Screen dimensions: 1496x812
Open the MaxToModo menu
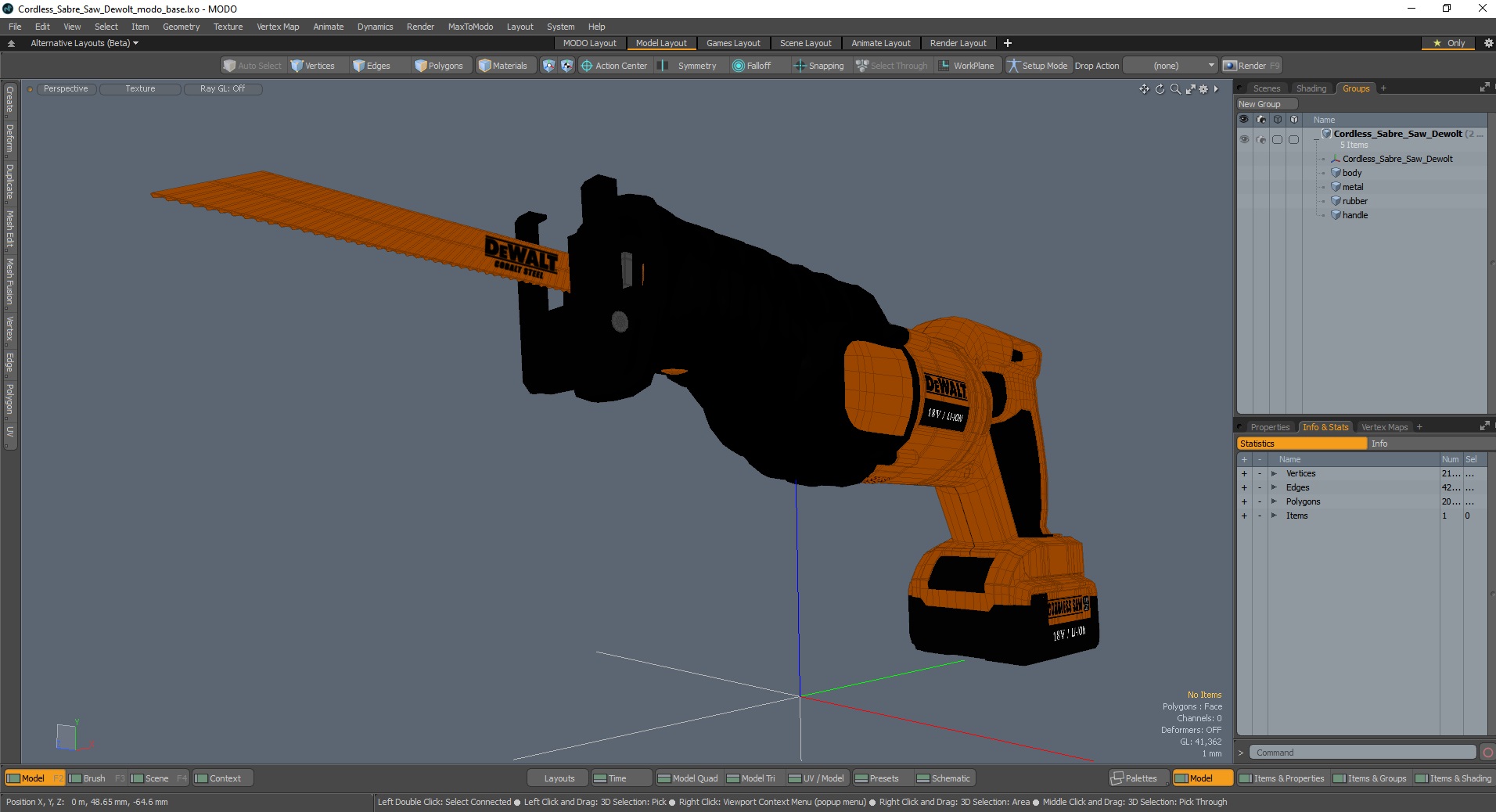pos(470,27)
